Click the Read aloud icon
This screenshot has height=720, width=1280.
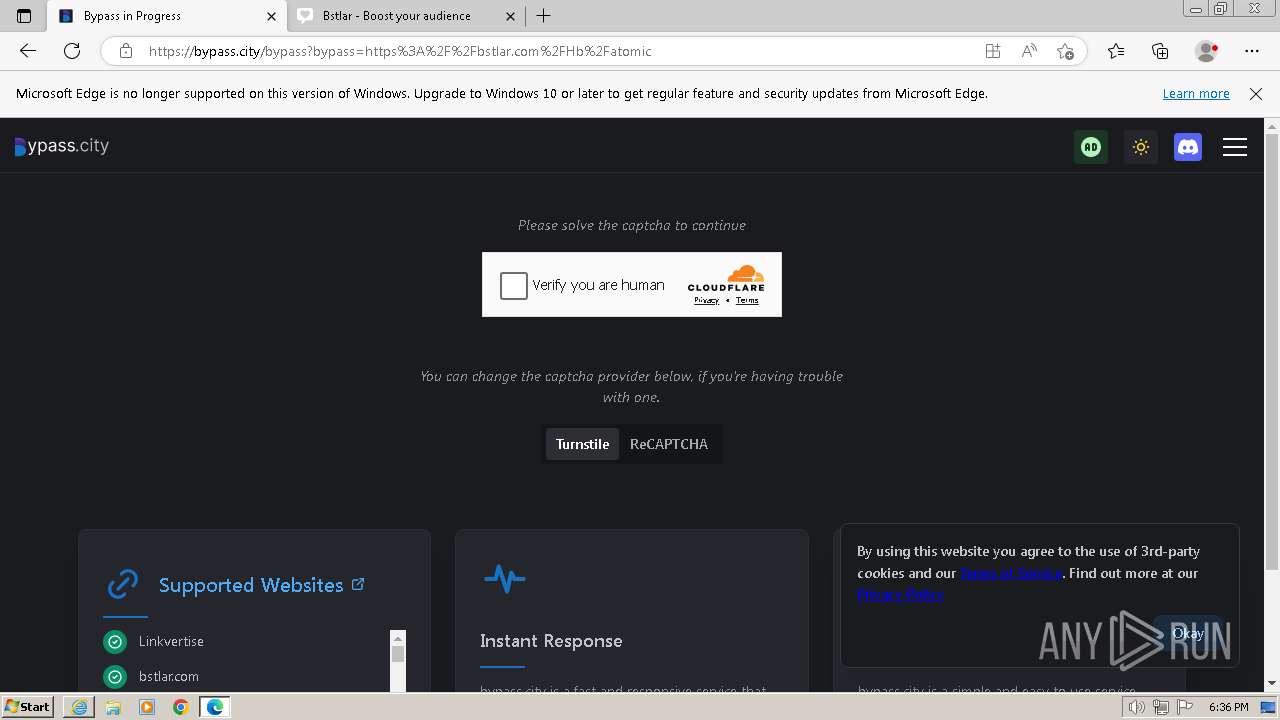(1028, 51)
